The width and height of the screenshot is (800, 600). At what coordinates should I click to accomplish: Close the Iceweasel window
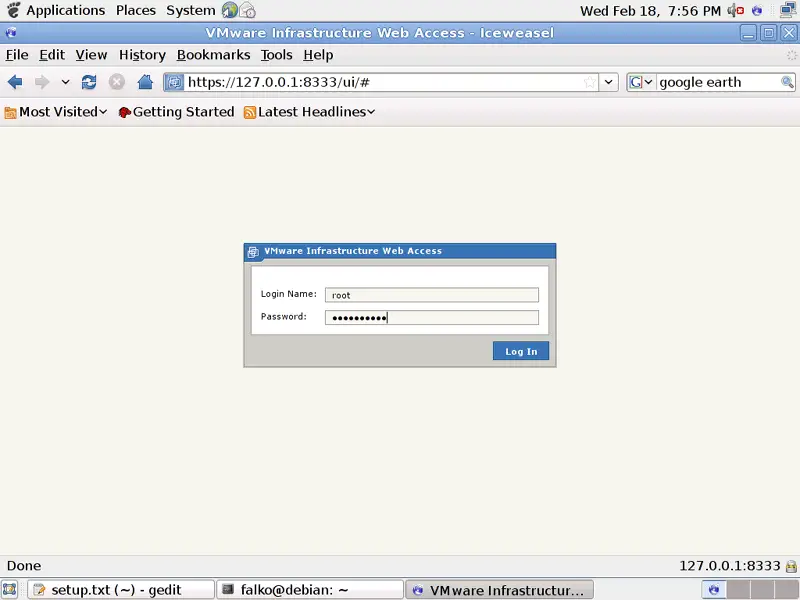[789, 33]
